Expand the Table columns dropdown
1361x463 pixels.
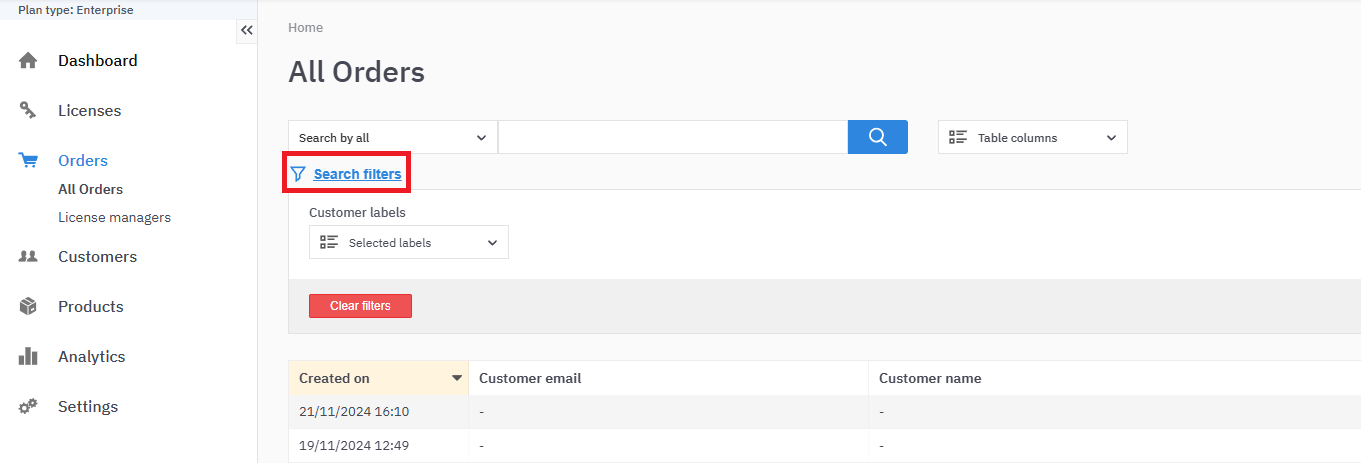1032,138
